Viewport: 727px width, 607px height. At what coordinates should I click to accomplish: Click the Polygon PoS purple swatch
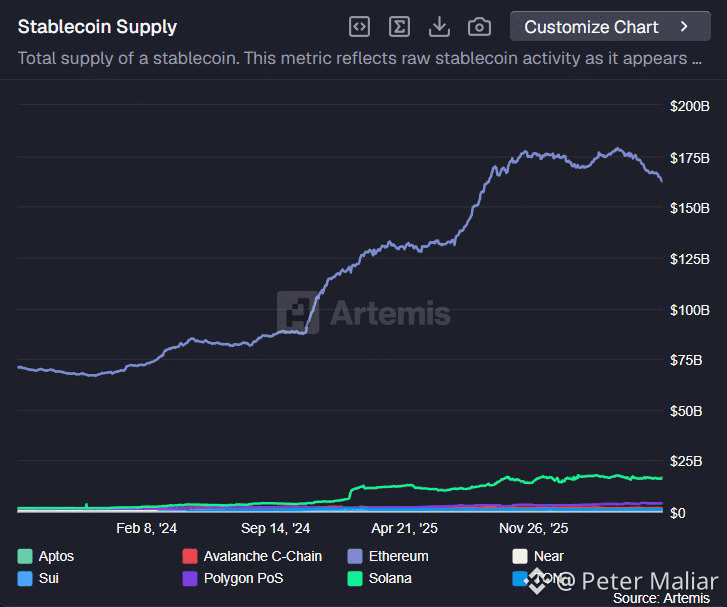tap(190, 578)
